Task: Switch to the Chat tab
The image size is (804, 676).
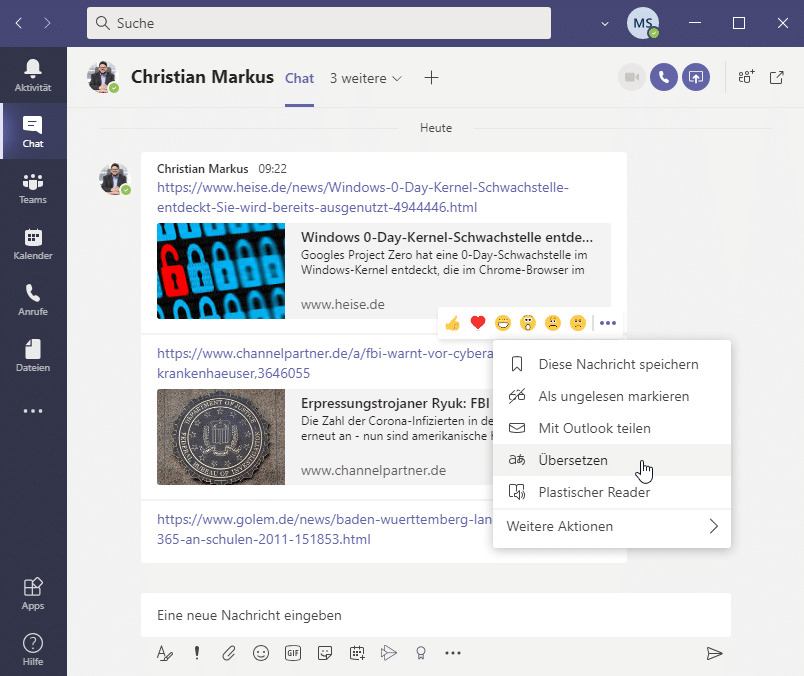Action: coord(299,77)
